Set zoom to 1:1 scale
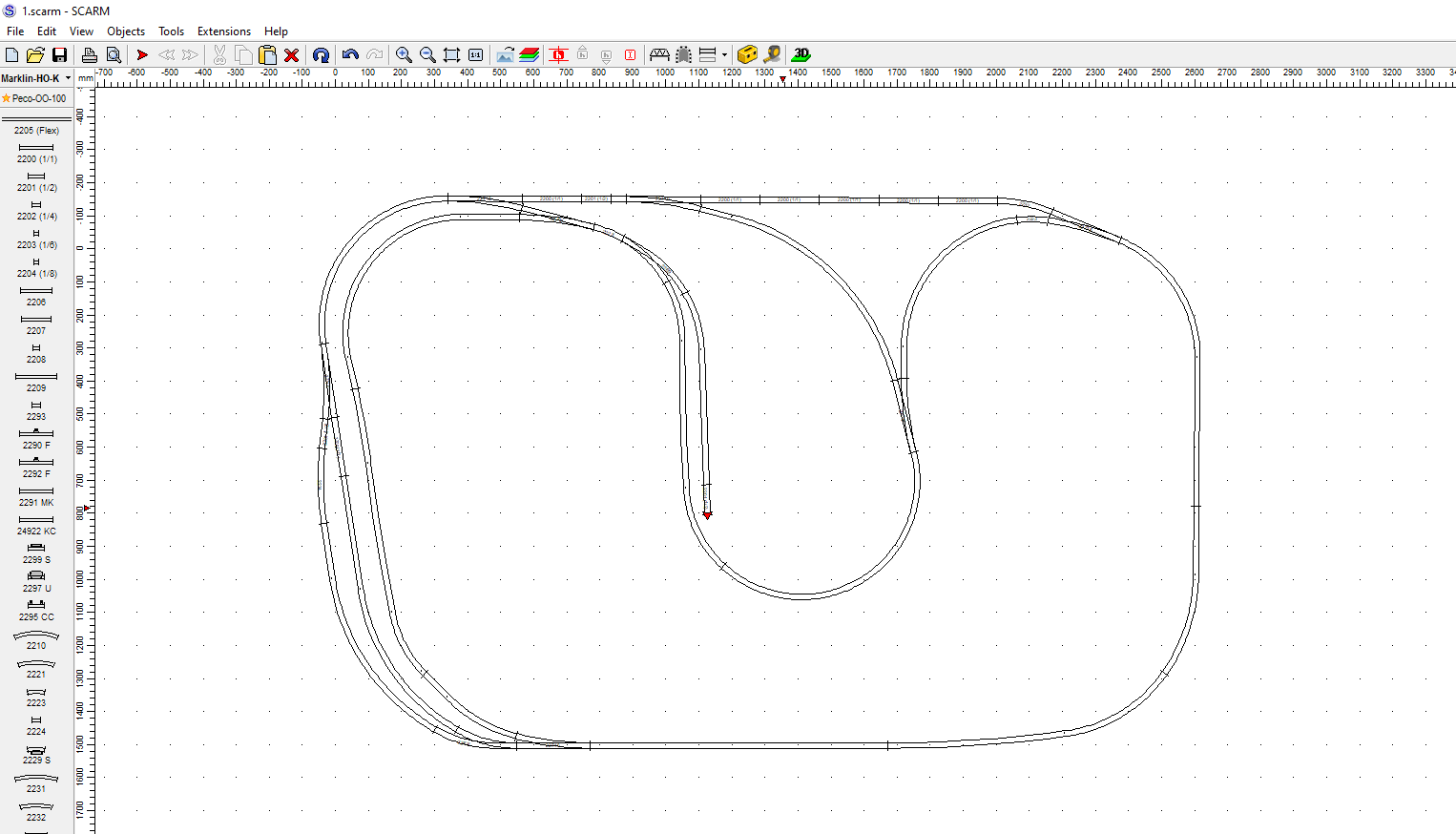Image resolution: width=1456 pixels, height=834 pixels. tap(475, 55)
